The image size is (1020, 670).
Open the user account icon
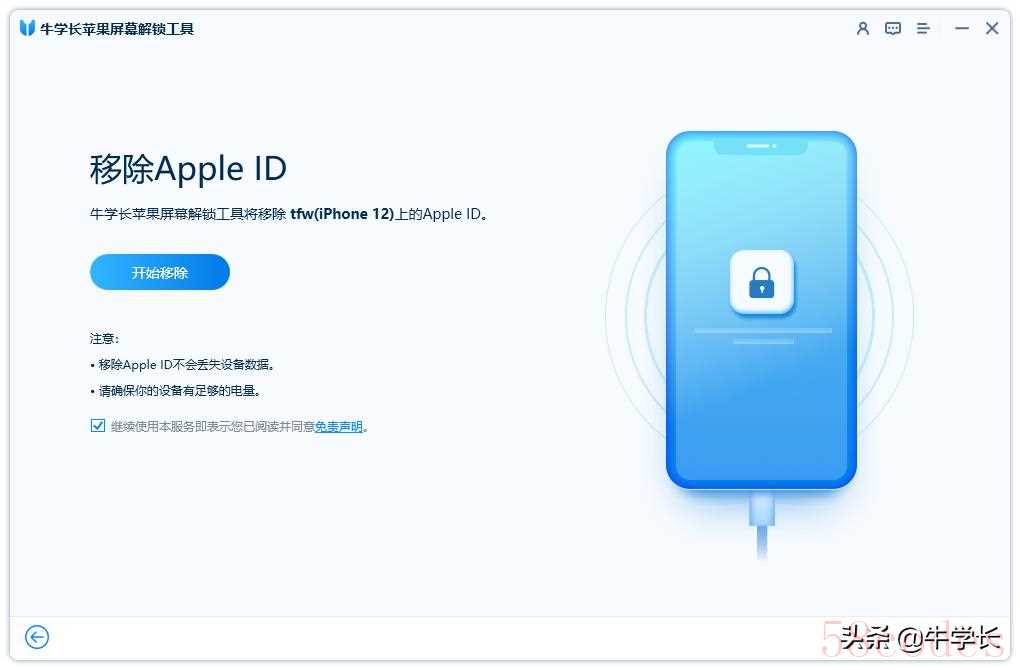(x=863, y=29)
